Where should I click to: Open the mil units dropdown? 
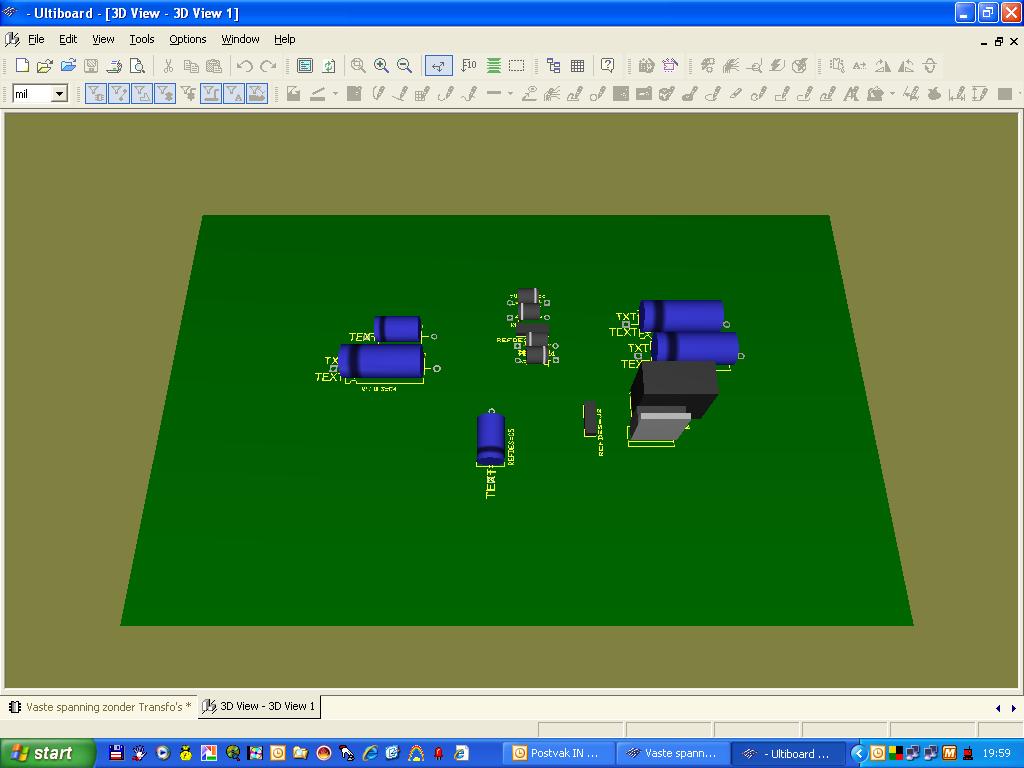(59, 94)
